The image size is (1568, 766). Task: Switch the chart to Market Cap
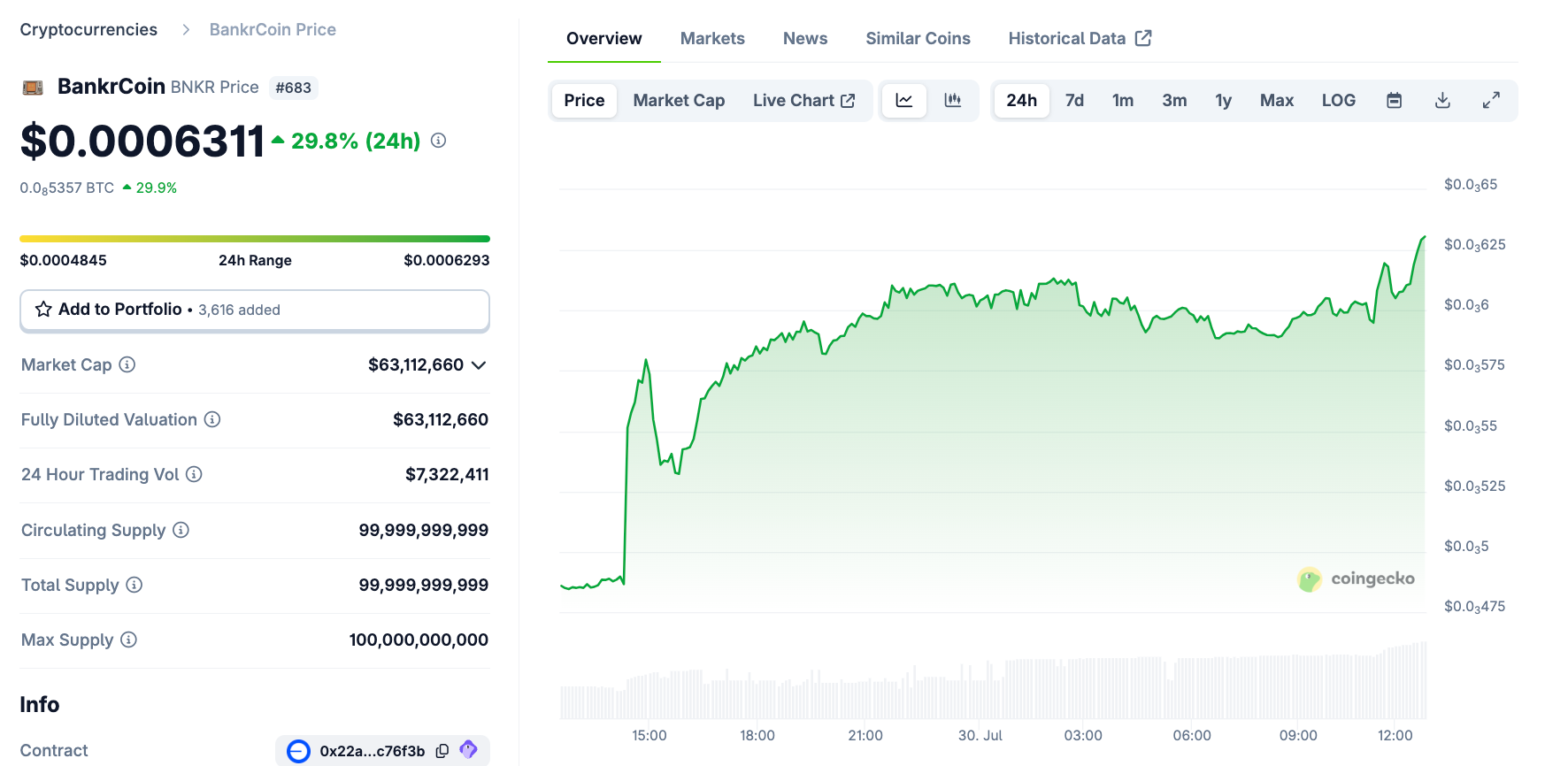point(679,101)
